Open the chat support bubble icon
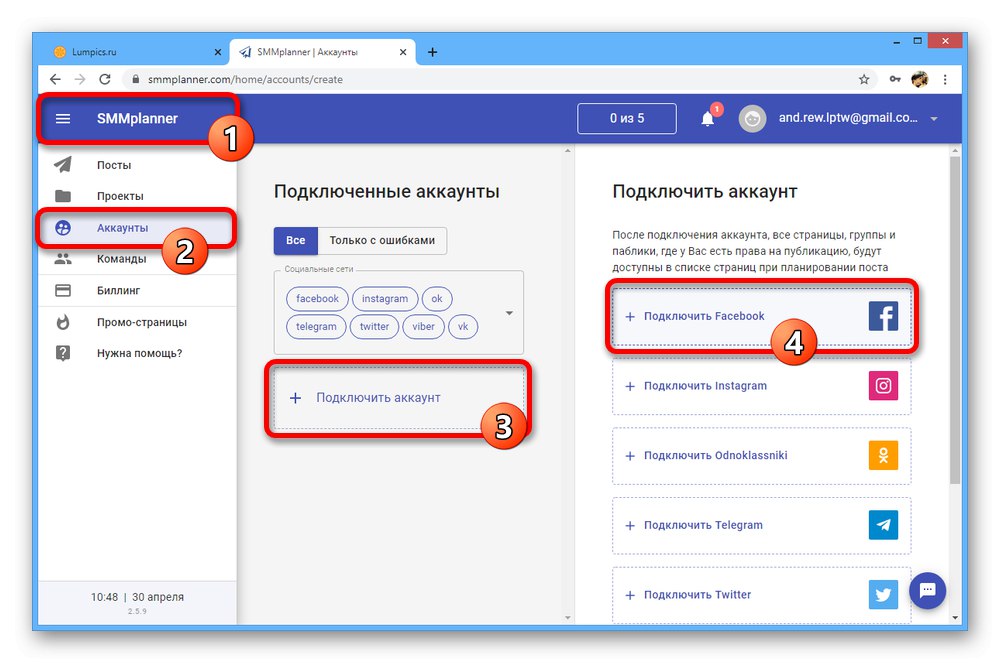 (927, 590)
